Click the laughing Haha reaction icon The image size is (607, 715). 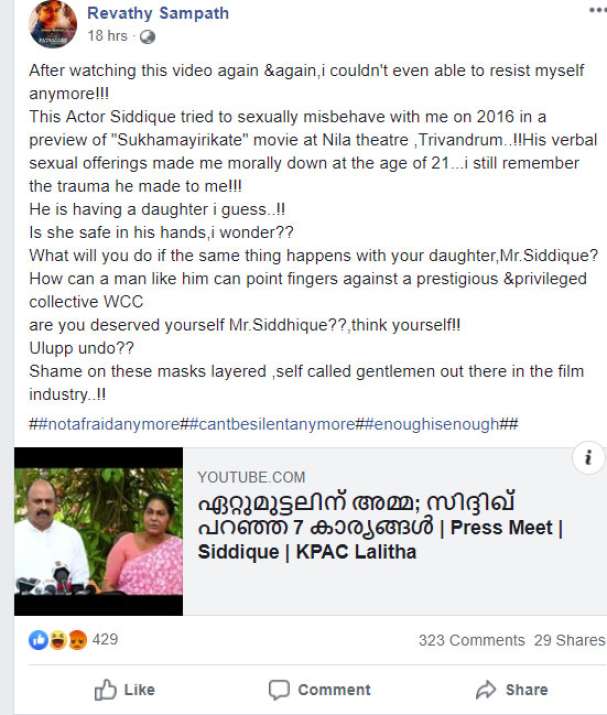58,640
